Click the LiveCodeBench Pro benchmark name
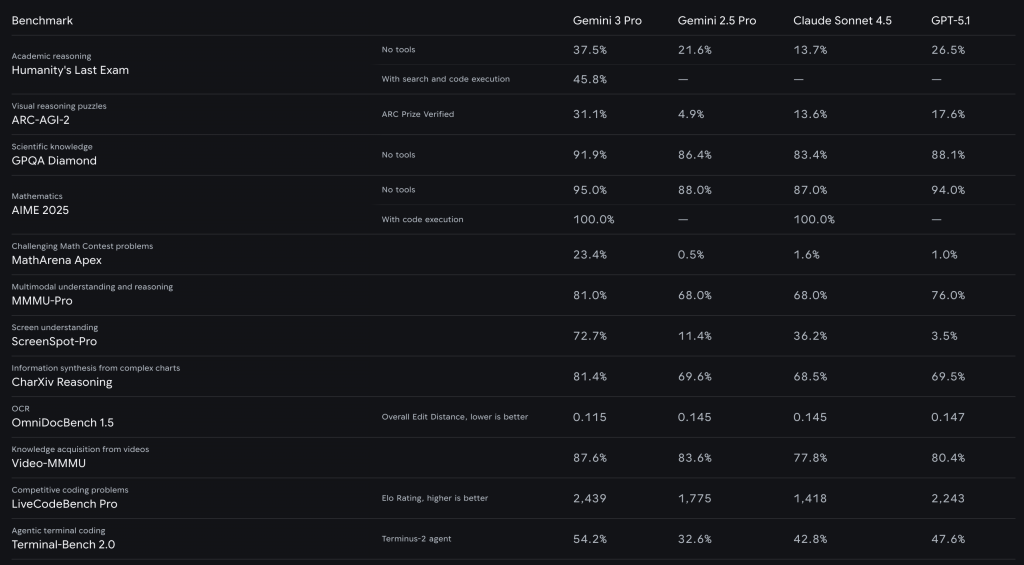The width and height of the screenshot is (1024, 565). click(x=64, y=504)
